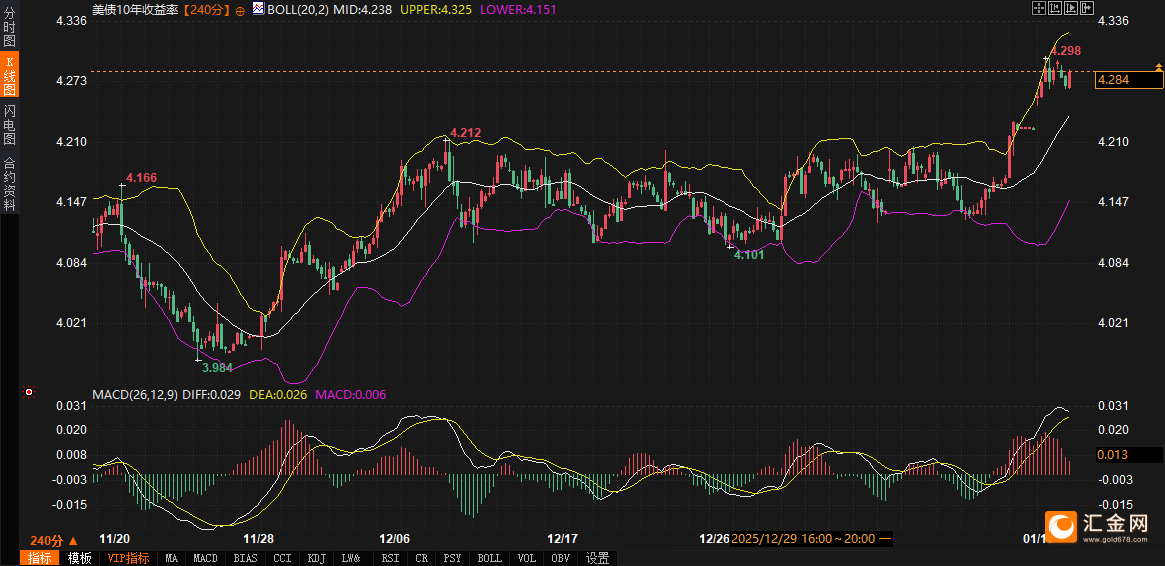Enable the RSI indicator
1165x566 pixels.
click(x=390, y=558)
